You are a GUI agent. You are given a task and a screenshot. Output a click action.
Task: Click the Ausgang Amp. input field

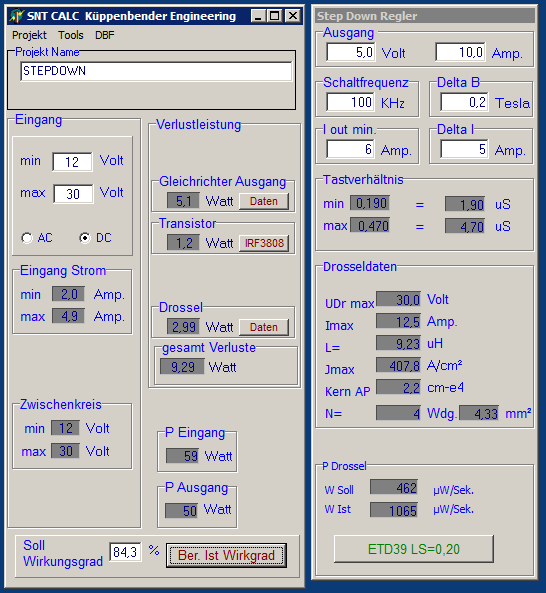pos(460,52)
